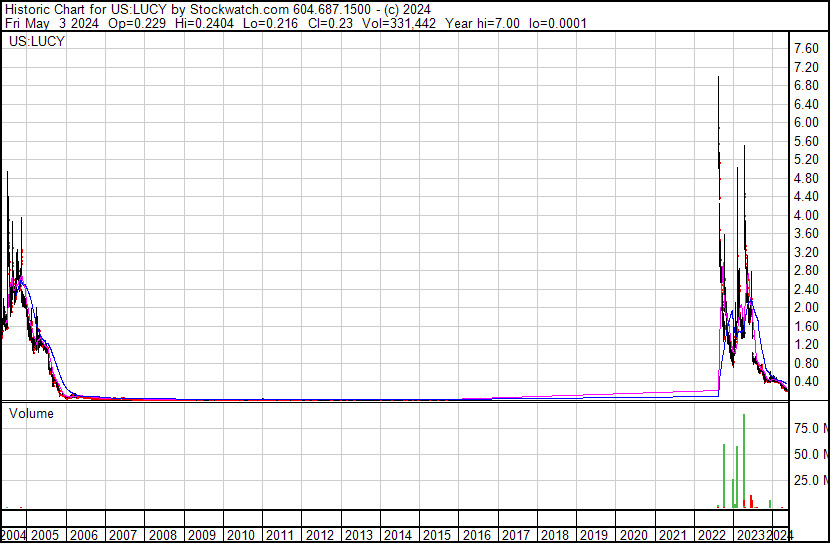Viewport: 830px width, 543px height.
Task: Click the 5.60 price axis label
Action: (807, 141)
